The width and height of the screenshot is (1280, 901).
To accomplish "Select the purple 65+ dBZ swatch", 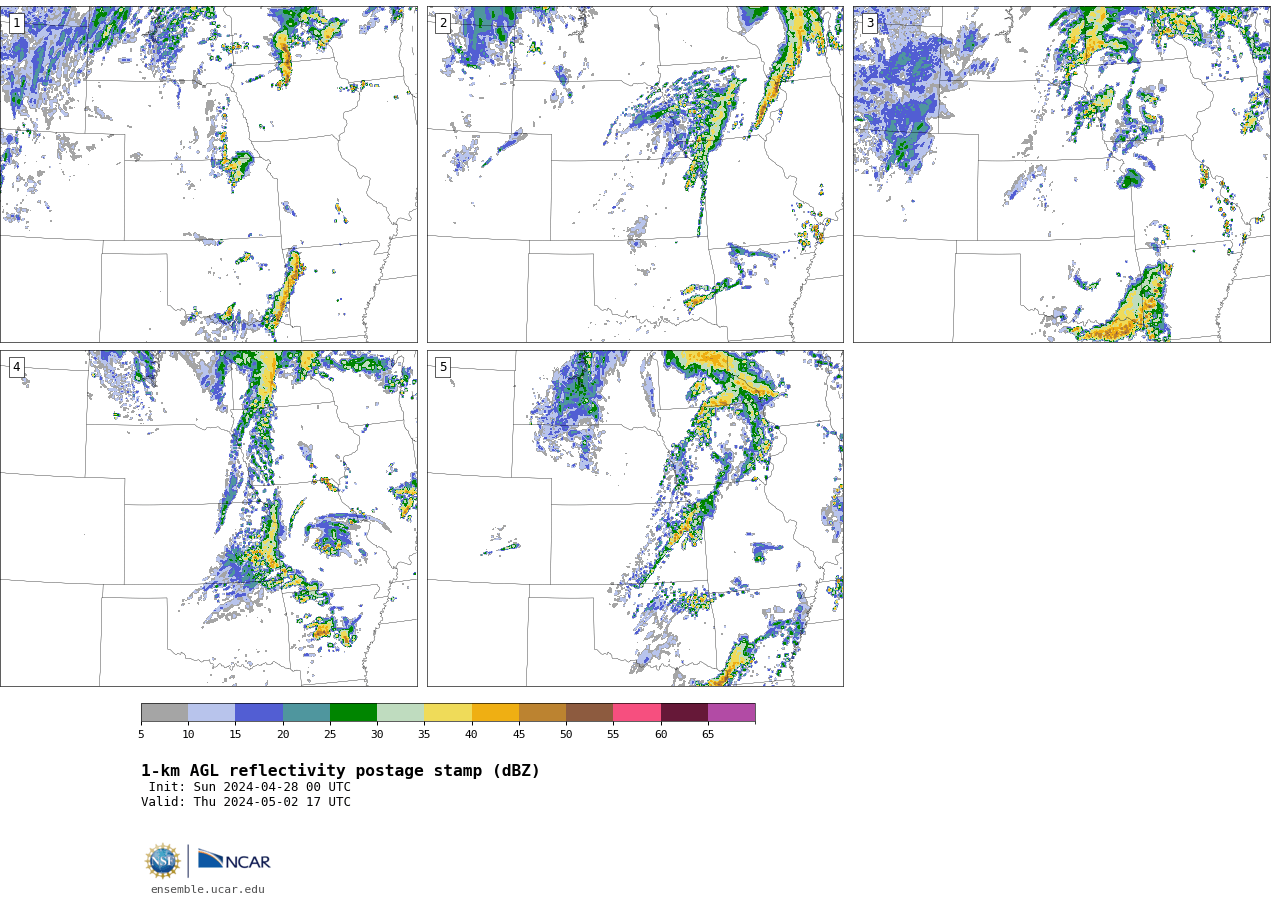I will 731,712.
